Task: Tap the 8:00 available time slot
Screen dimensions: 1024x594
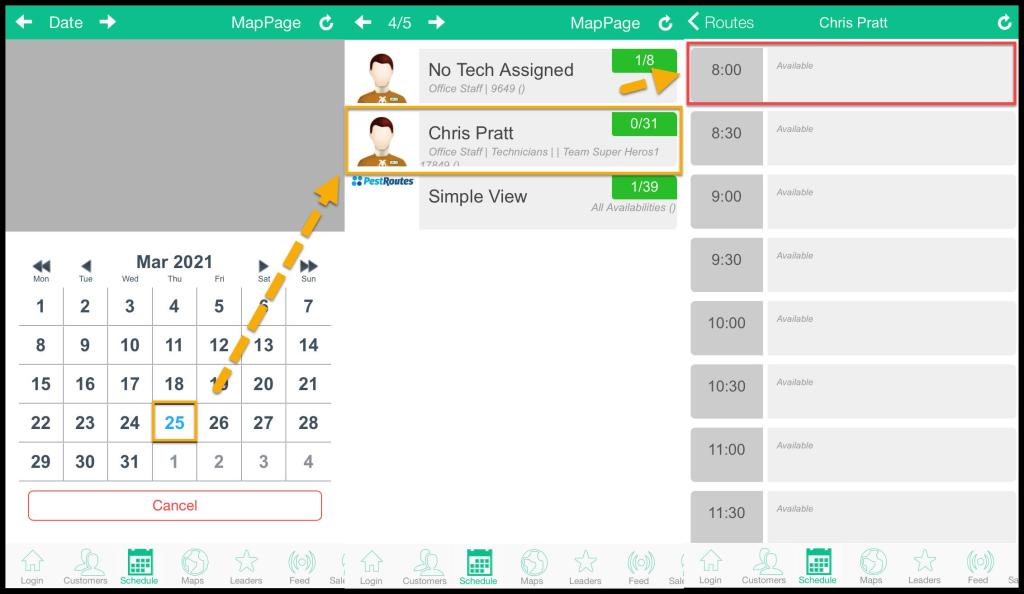Action: [x=852, y=75]
